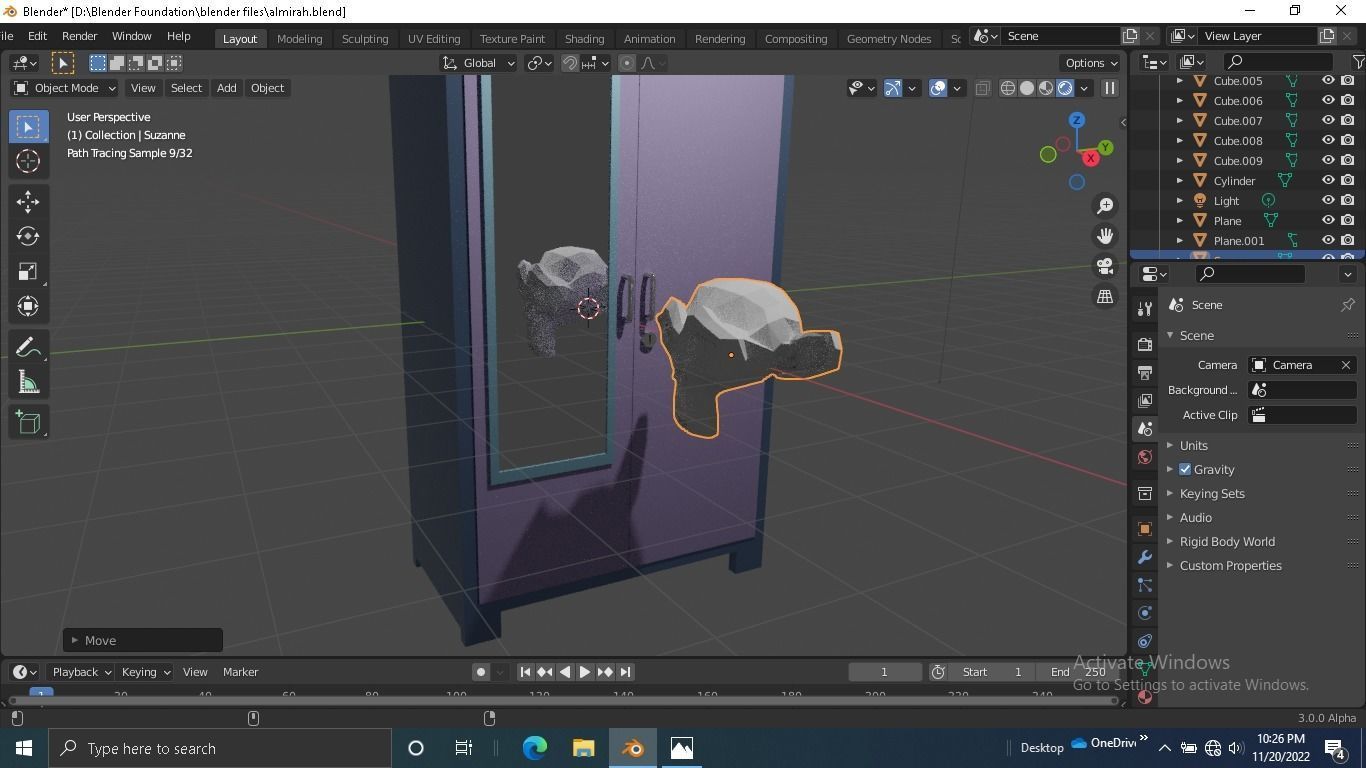This screenshot has width=1366, height=768.
Task: Open World properties tab
Action: (x=1145, y=457)
